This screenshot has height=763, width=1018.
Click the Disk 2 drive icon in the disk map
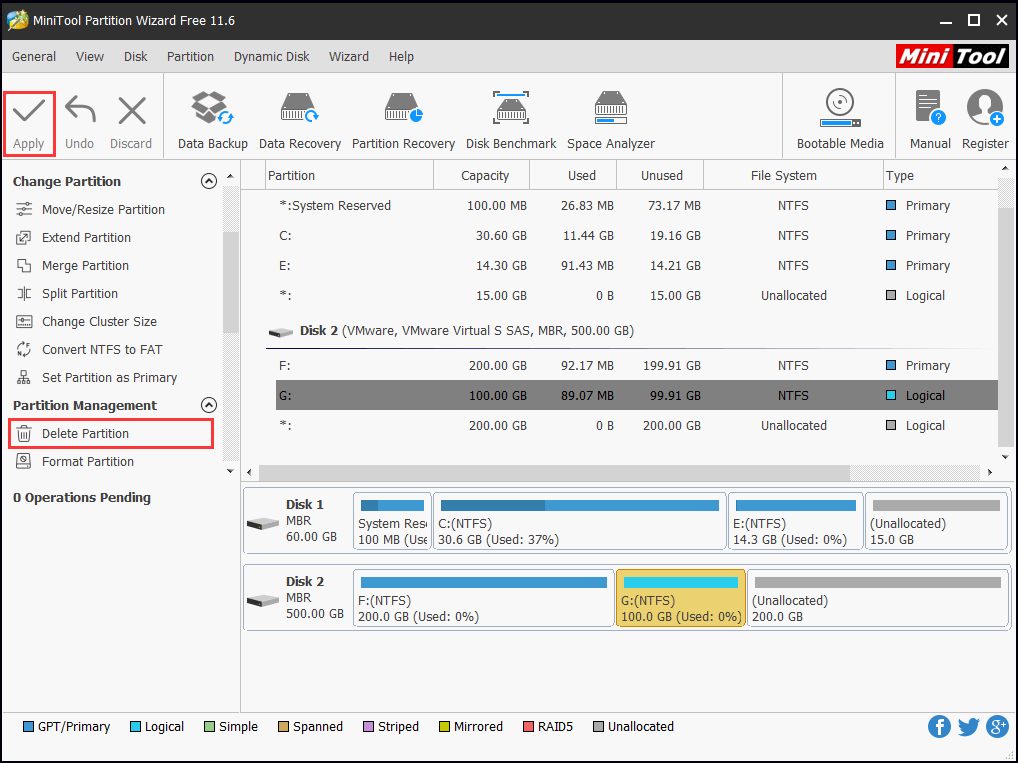click(263, 601)
